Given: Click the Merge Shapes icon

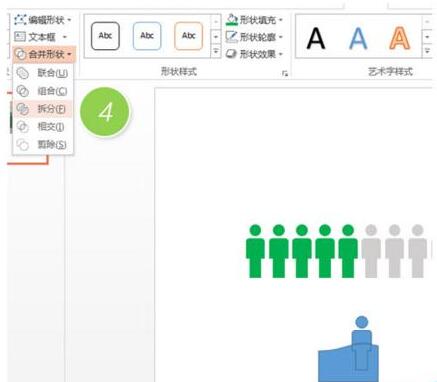Looking at the screenshot, I should pyautogui.click(x=21, y=54).
